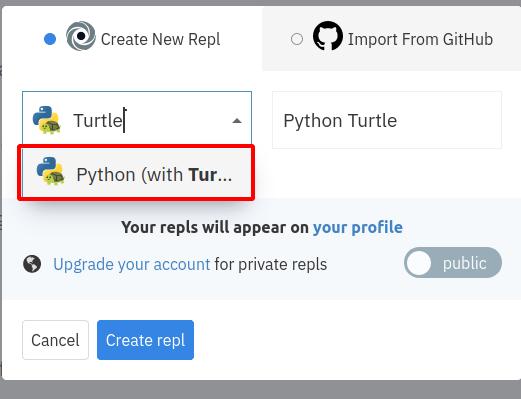Toggle the public visibility switch
This screenshot has width=521, height=399.
click(x=453, y=263)
